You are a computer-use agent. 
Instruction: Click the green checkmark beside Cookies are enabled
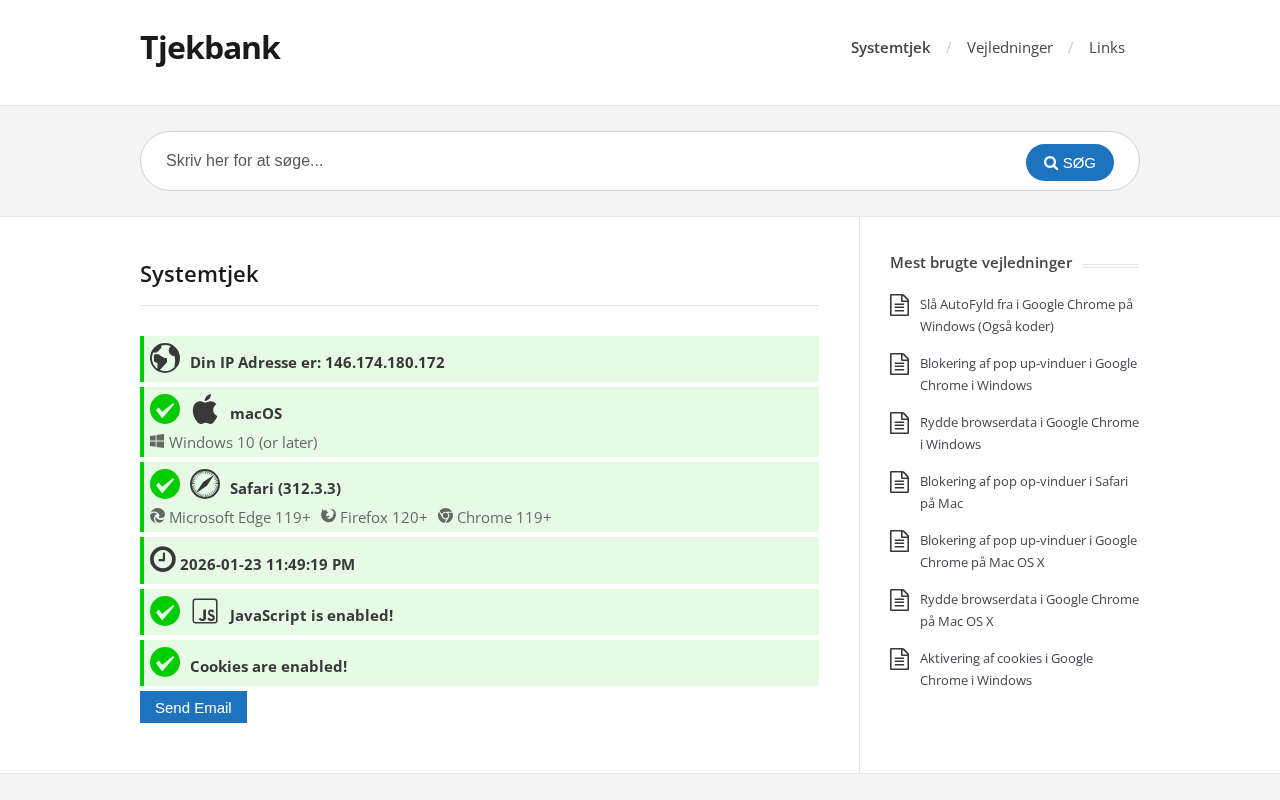[165, 662]
